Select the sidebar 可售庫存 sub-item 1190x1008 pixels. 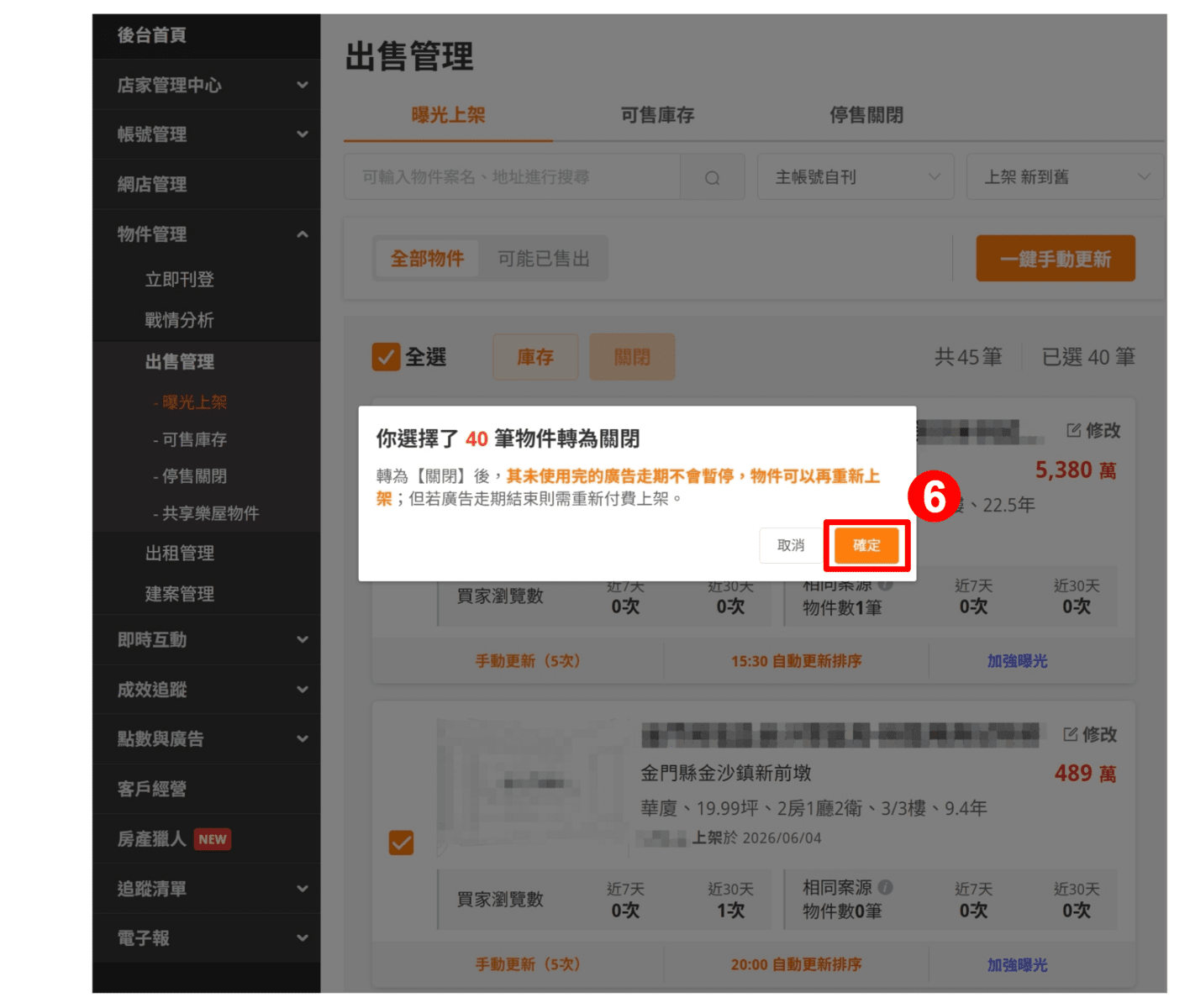190,439
